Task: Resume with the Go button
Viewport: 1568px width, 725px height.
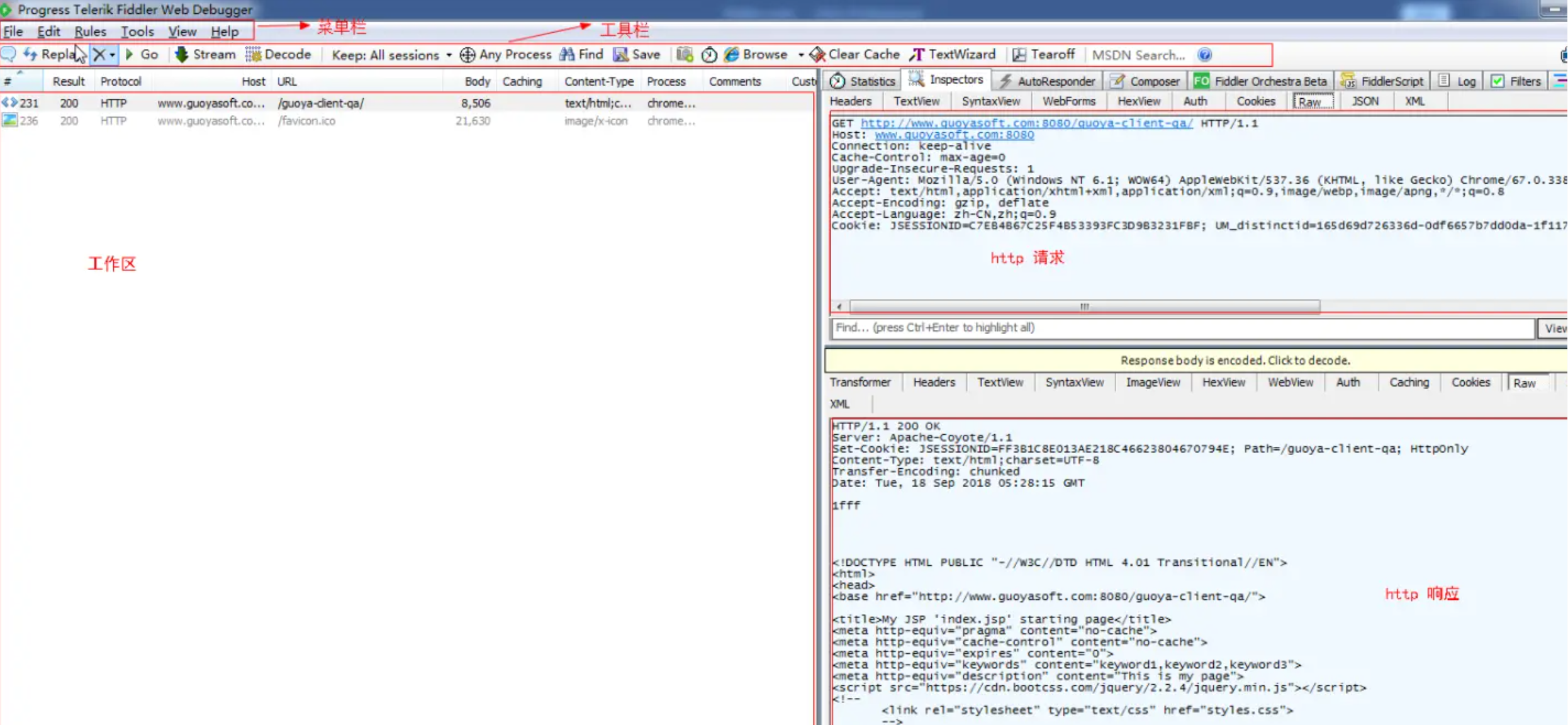Action: click(142, 55)
